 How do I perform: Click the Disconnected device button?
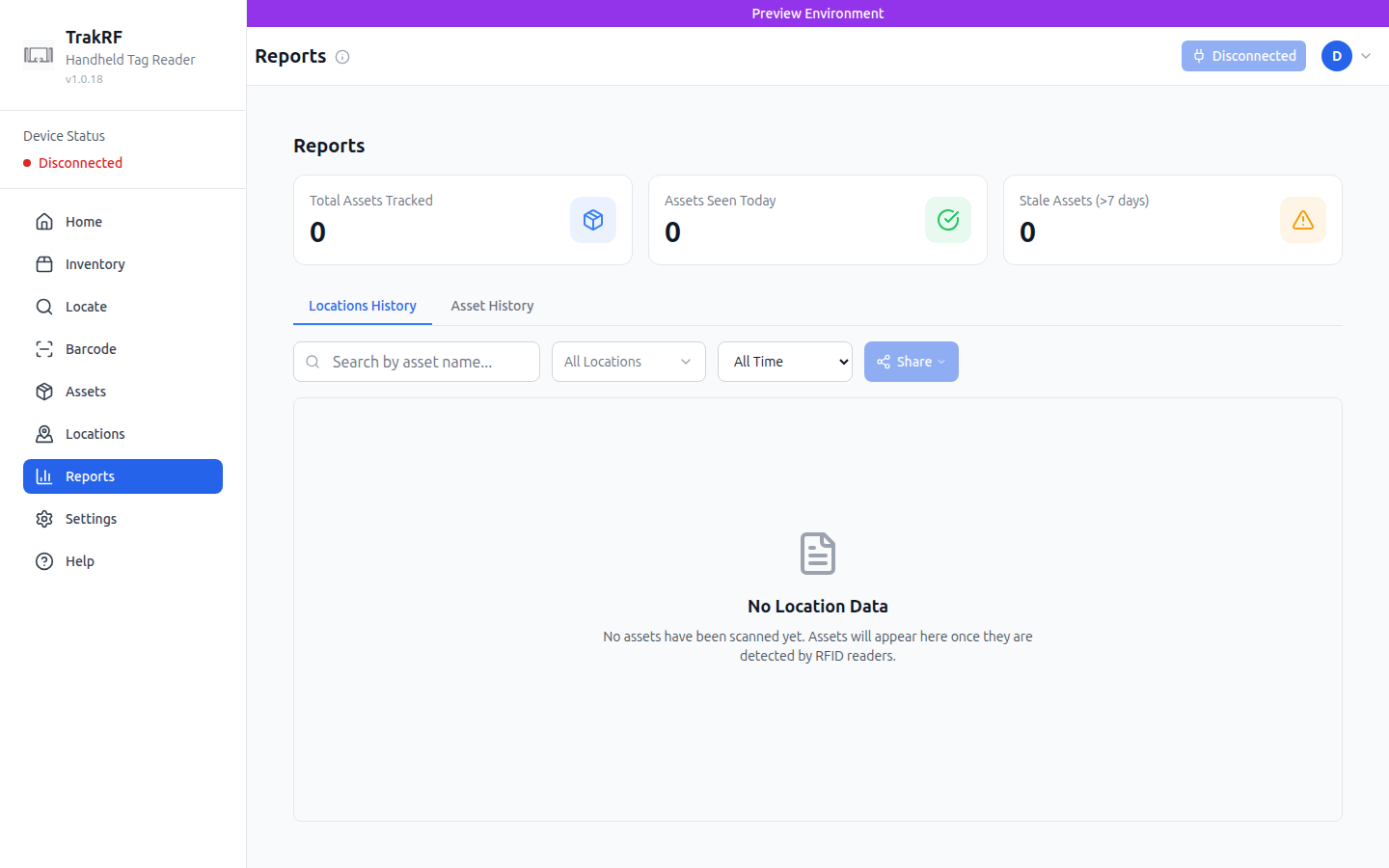pos(1243,56)
